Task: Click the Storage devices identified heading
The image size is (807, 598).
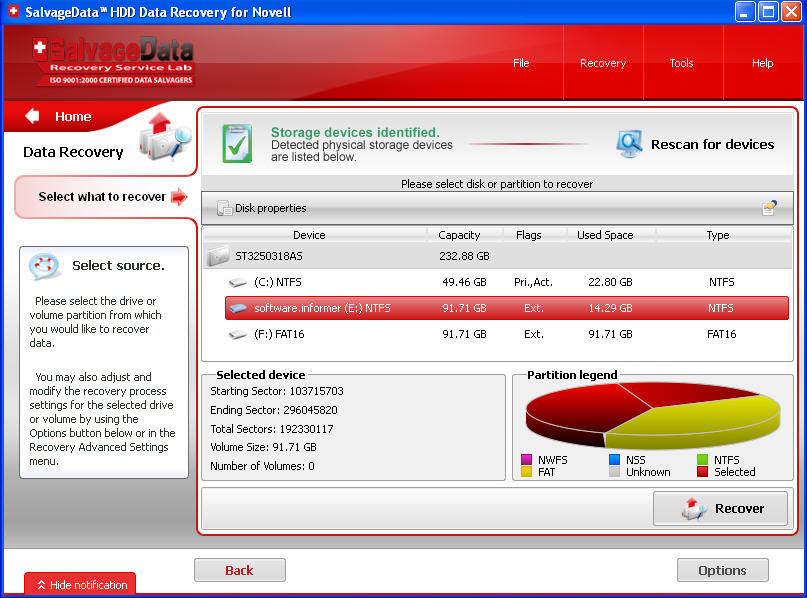Action: click(x=355, y=132)
